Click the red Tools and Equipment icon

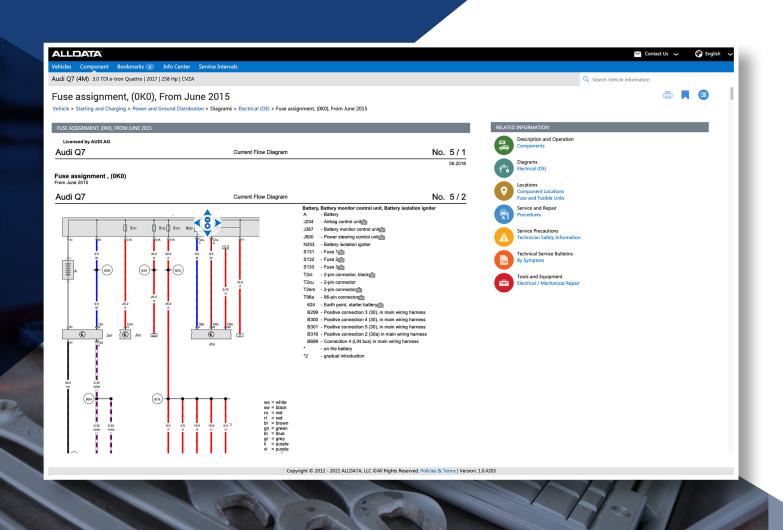pyautogui.click(x=502, y=282)
